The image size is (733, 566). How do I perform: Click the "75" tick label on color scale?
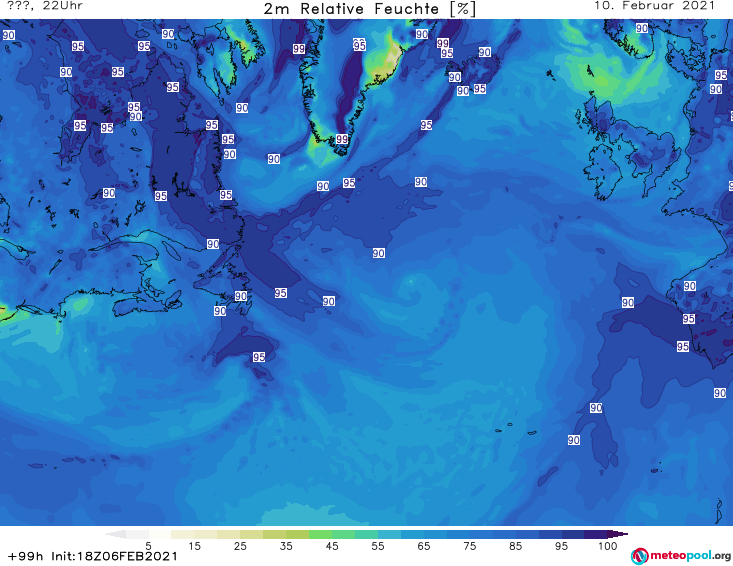click(x=469, y=546)
